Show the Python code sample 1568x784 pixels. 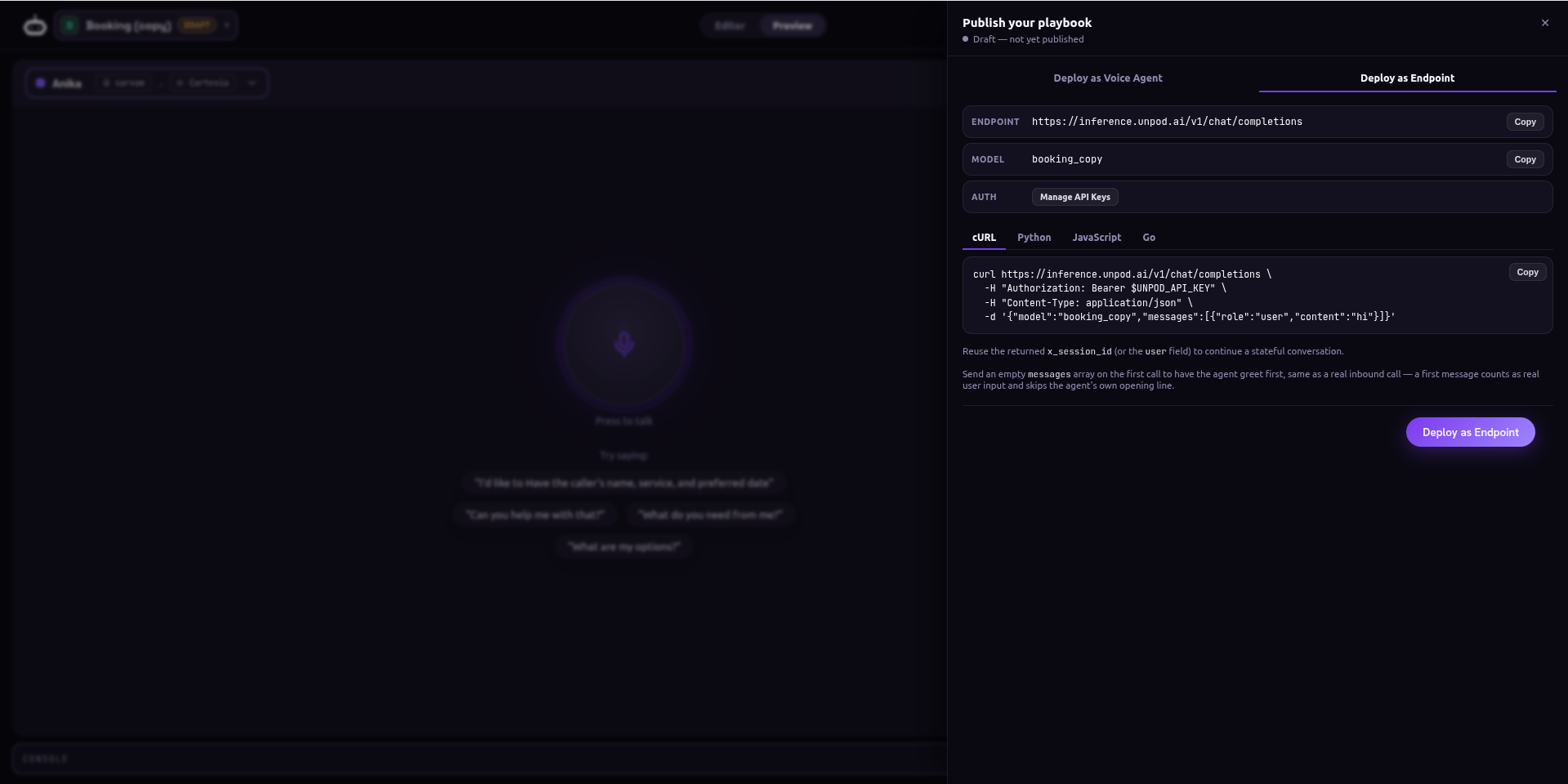click(x=1034, y=238)
